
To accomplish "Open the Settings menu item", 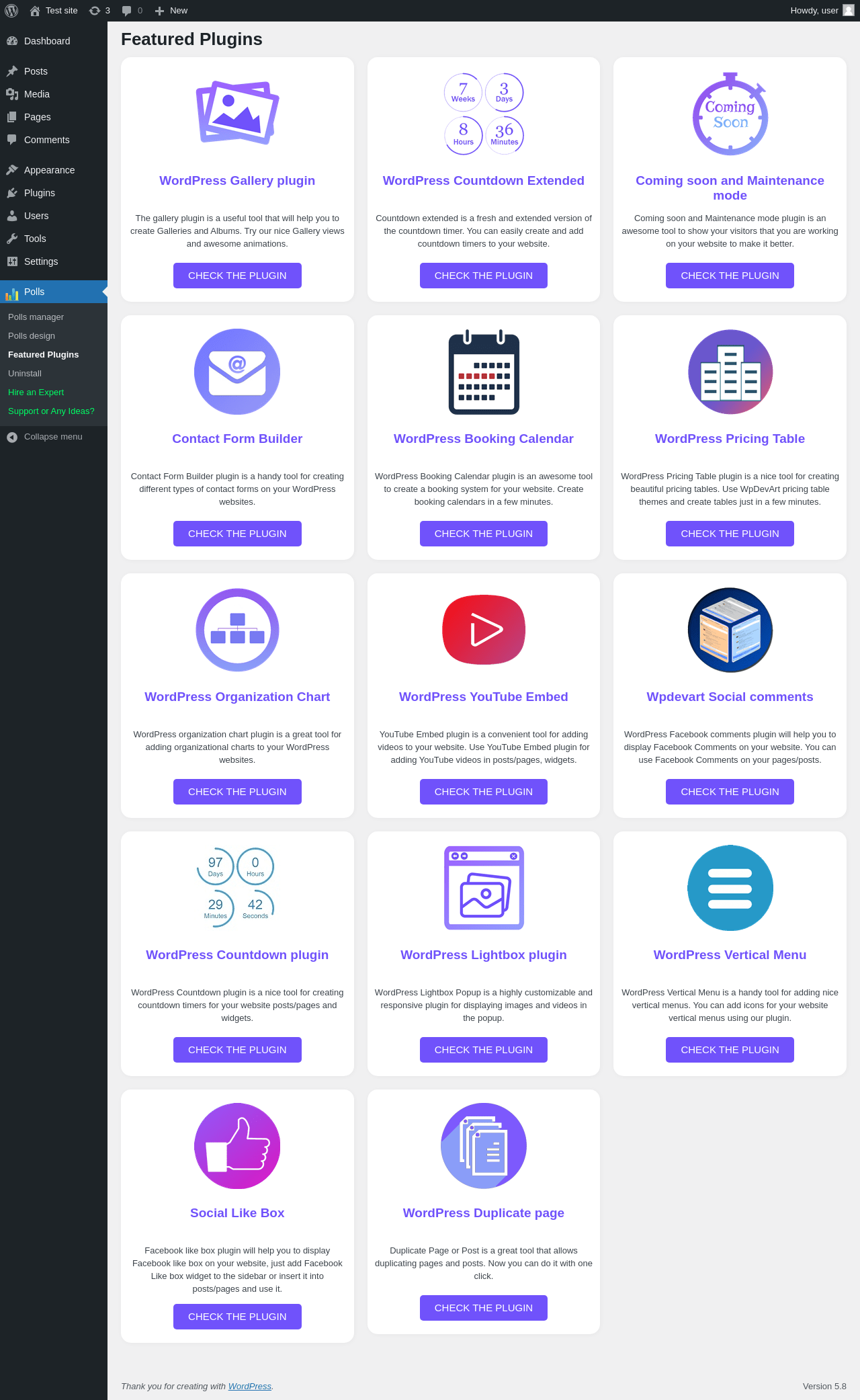I will [54, 261].
